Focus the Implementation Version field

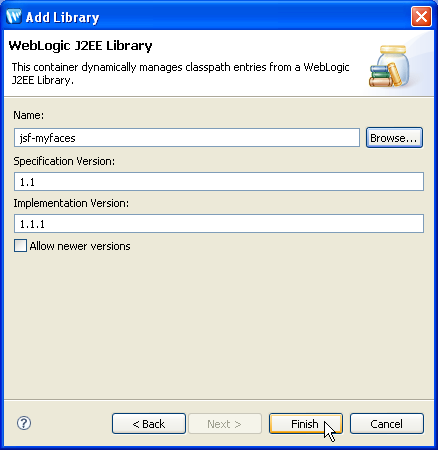[x=219, y=224]
